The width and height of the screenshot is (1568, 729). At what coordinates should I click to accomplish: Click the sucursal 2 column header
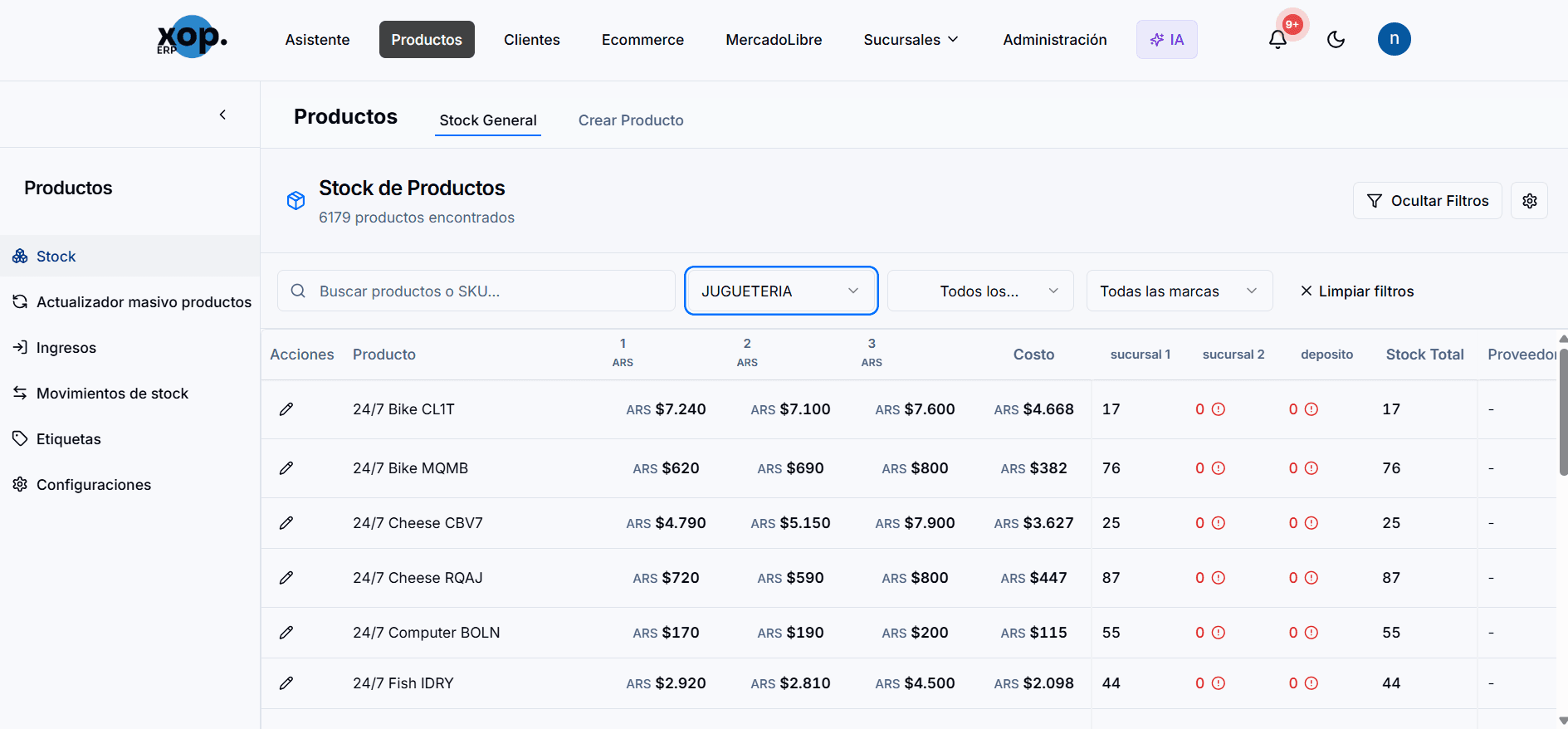(x=1233, y=355)
